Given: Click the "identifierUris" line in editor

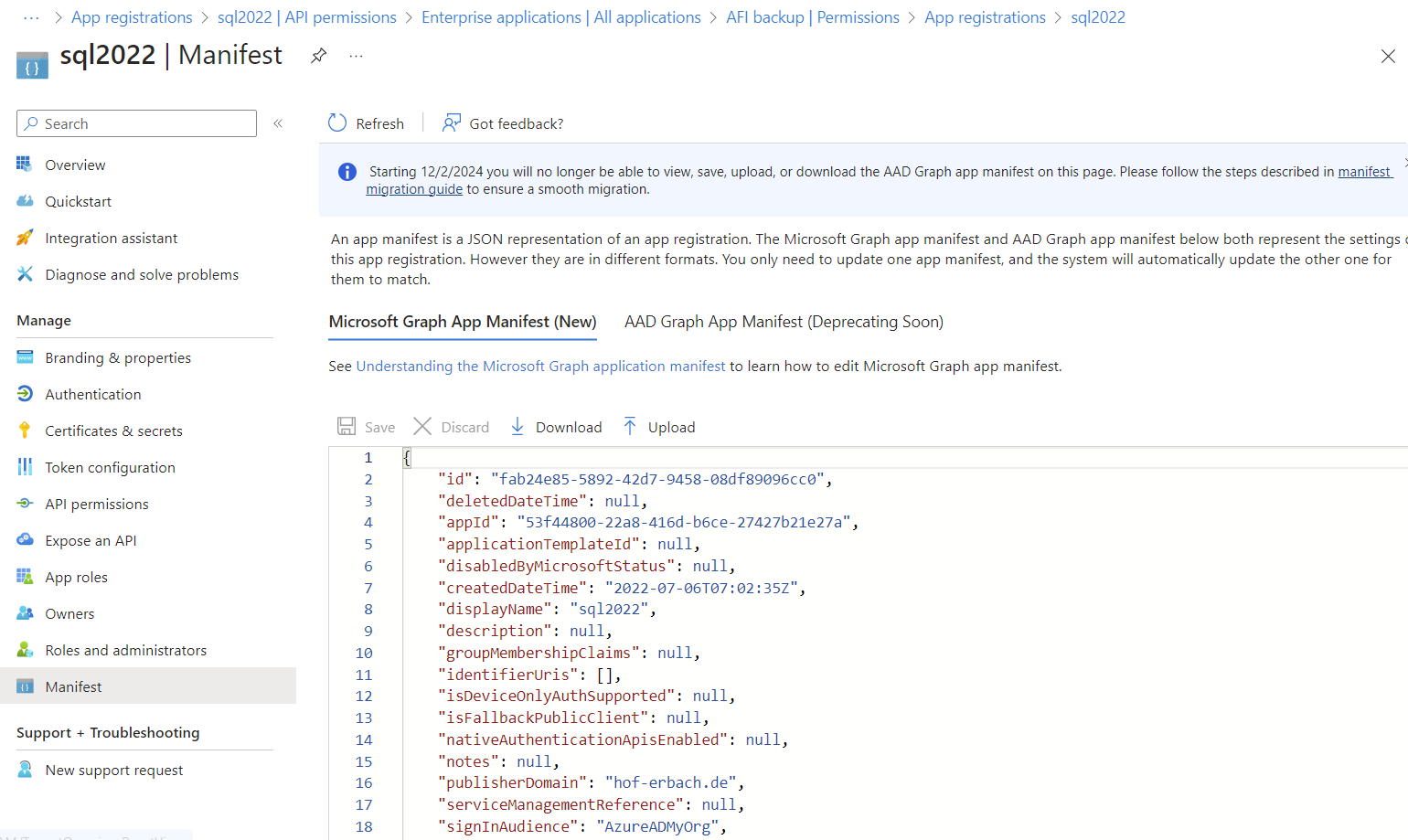Looking at the screenshot, I should [529, 675].
